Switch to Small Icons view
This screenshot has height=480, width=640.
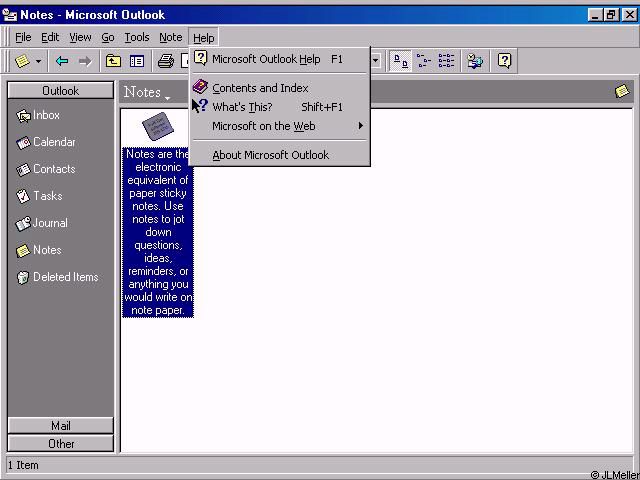424,61
